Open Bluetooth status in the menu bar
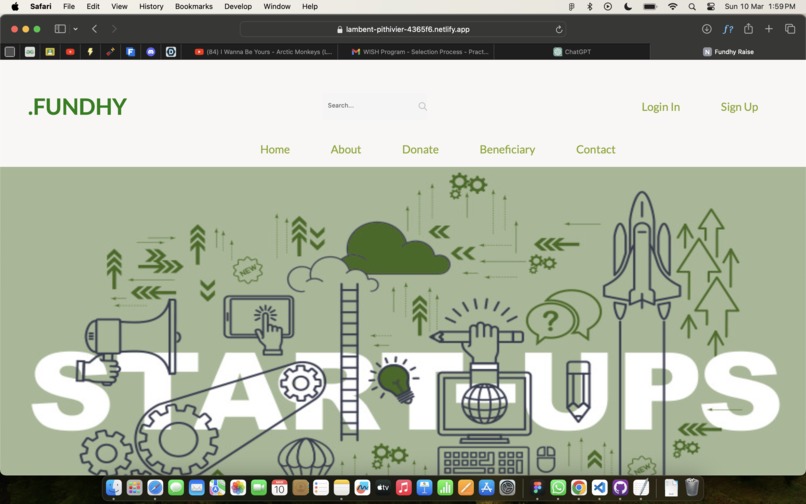This screenshot has width=806, height=504. [590, 6]
